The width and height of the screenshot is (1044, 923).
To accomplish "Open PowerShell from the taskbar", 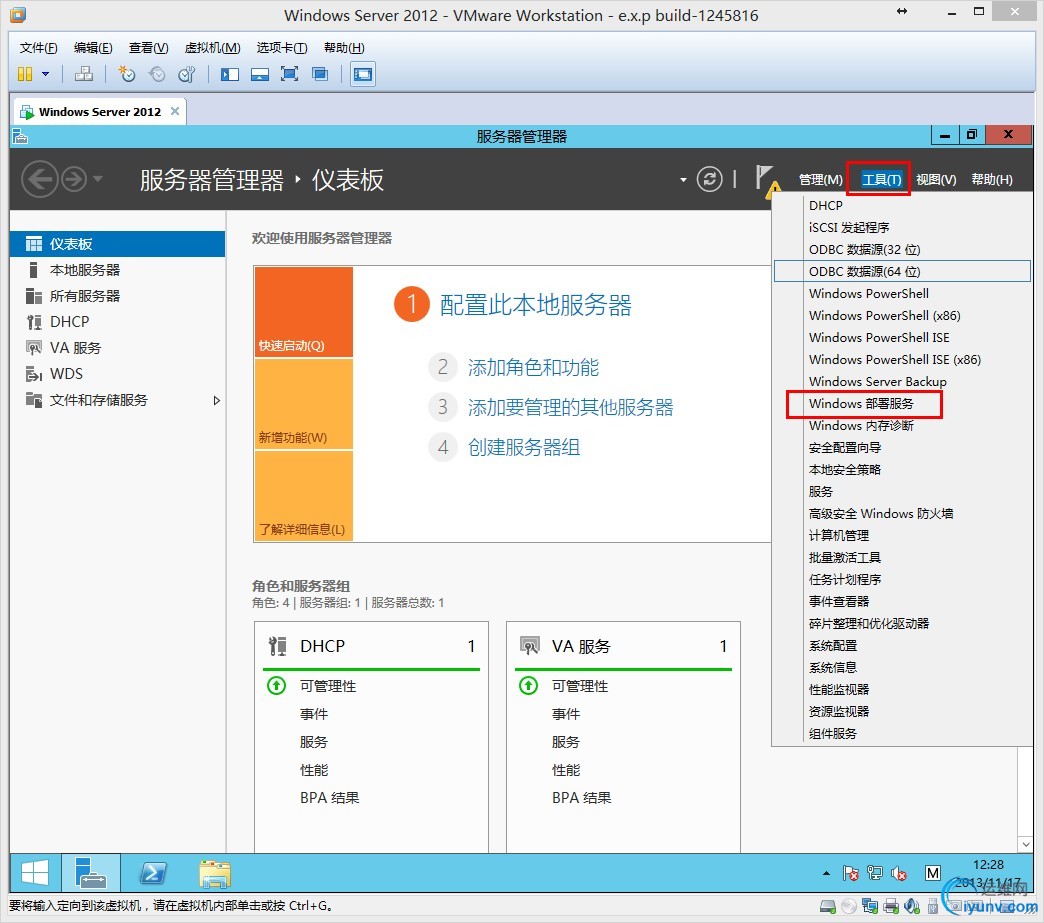I will (152, 873).
